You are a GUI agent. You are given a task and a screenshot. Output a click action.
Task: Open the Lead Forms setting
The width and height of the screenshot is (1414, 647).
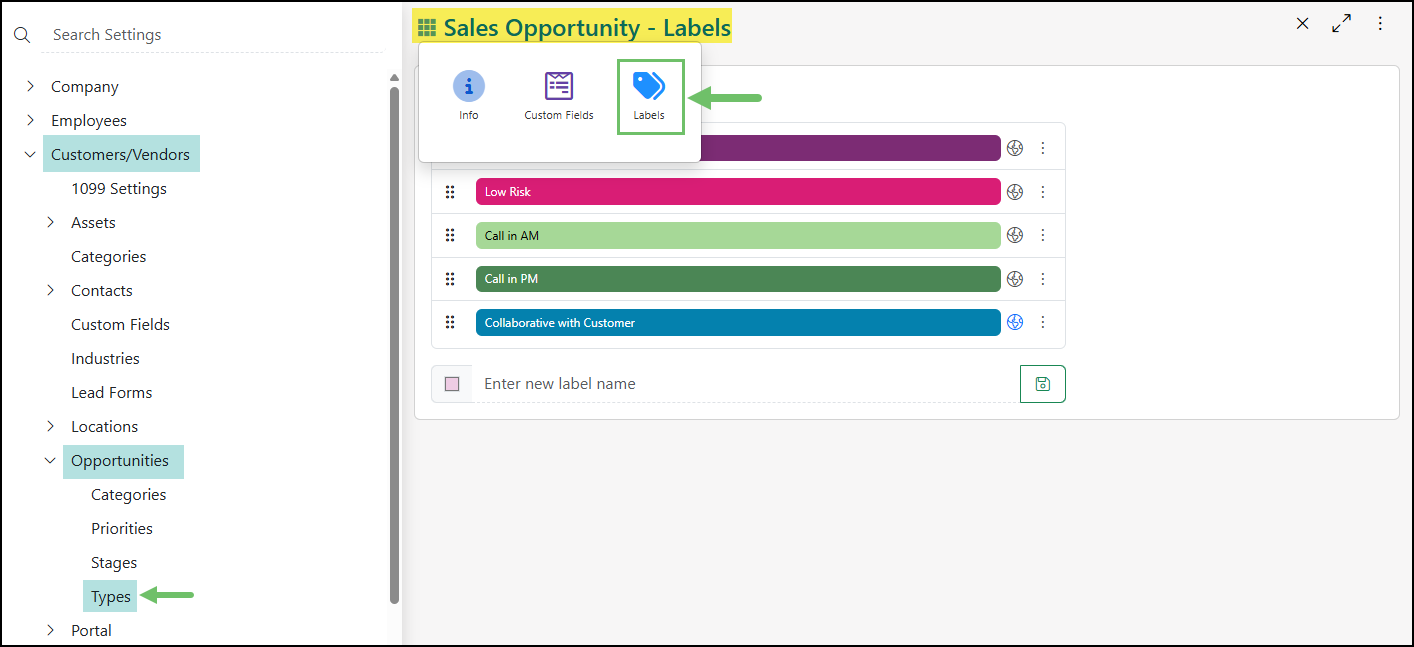[111, 393]
